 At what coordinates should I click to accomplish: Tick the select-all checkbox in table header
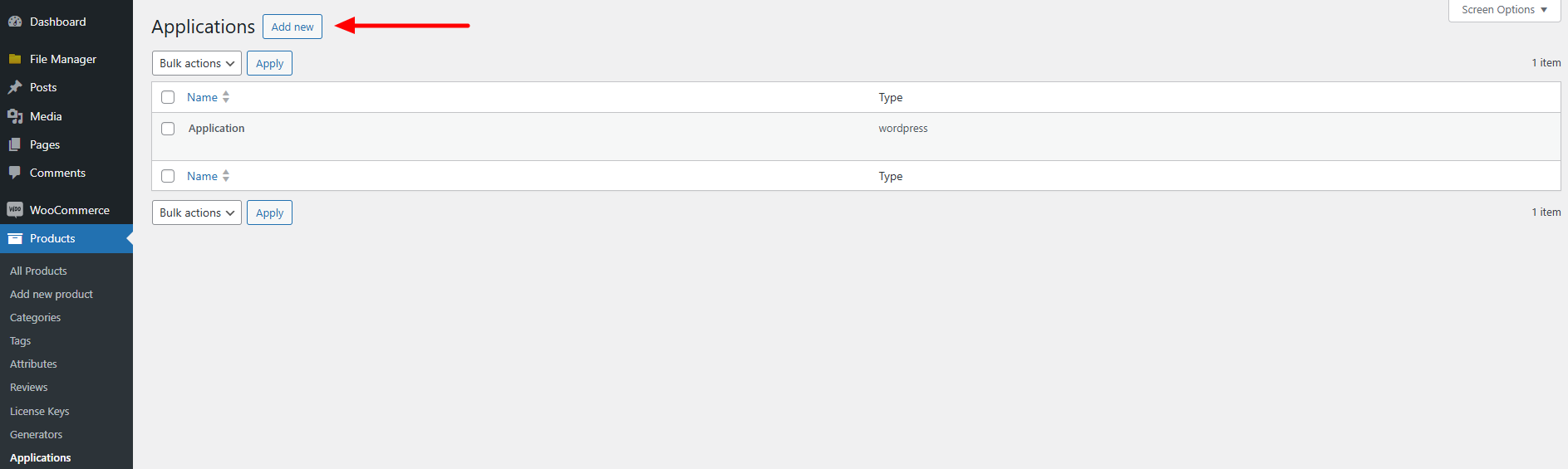pos(168,97)
